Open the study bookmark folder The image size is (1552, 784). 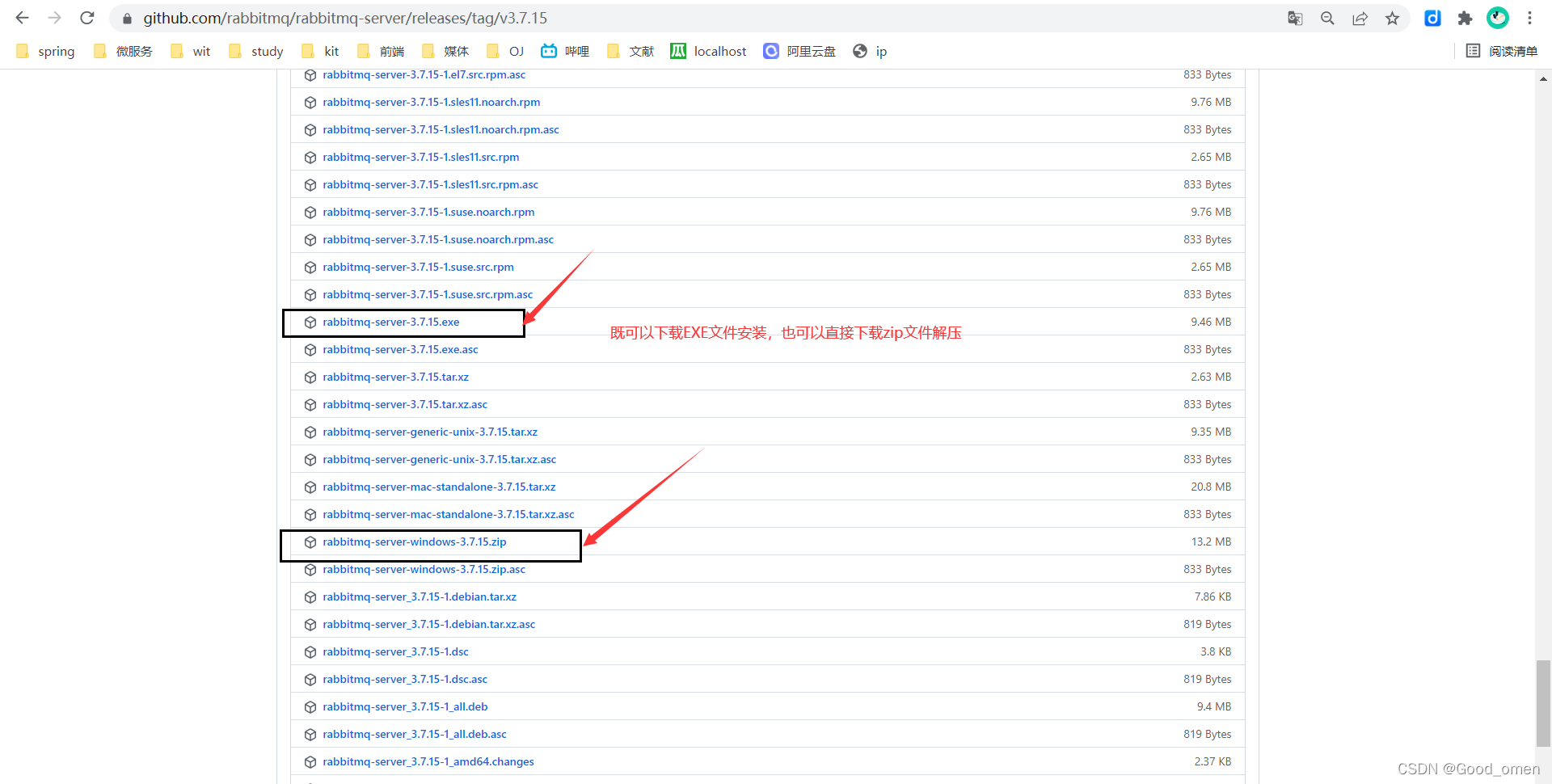click(x=256, y=51)
